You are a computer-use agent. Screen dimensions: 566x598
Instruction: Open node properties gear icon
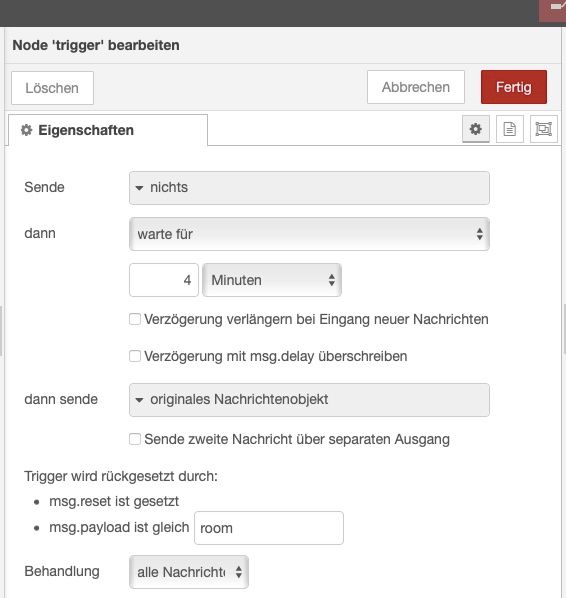(475, 129)
